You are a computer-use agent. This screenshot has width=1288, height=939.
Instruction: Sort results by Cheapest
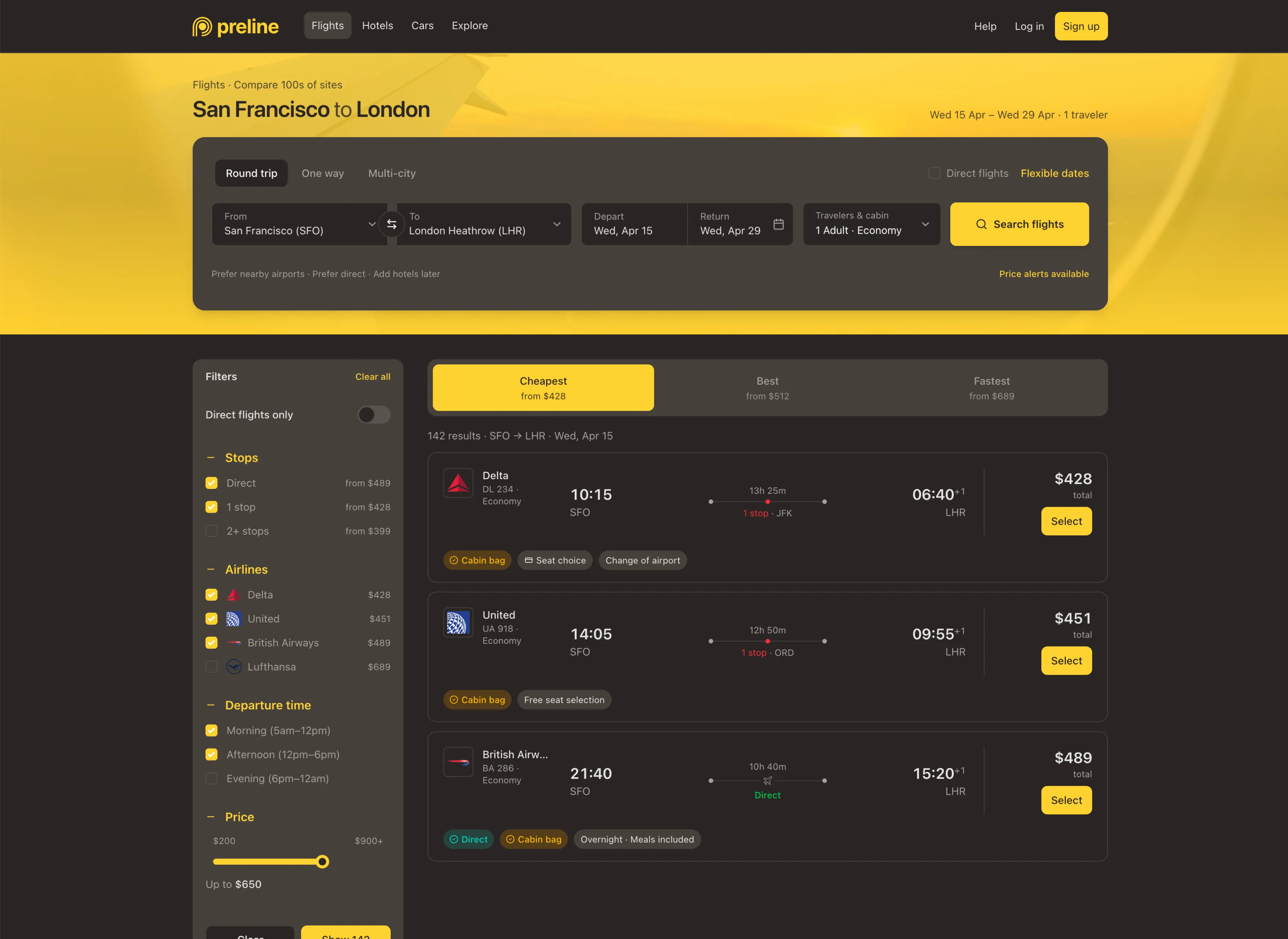(543, 388)
